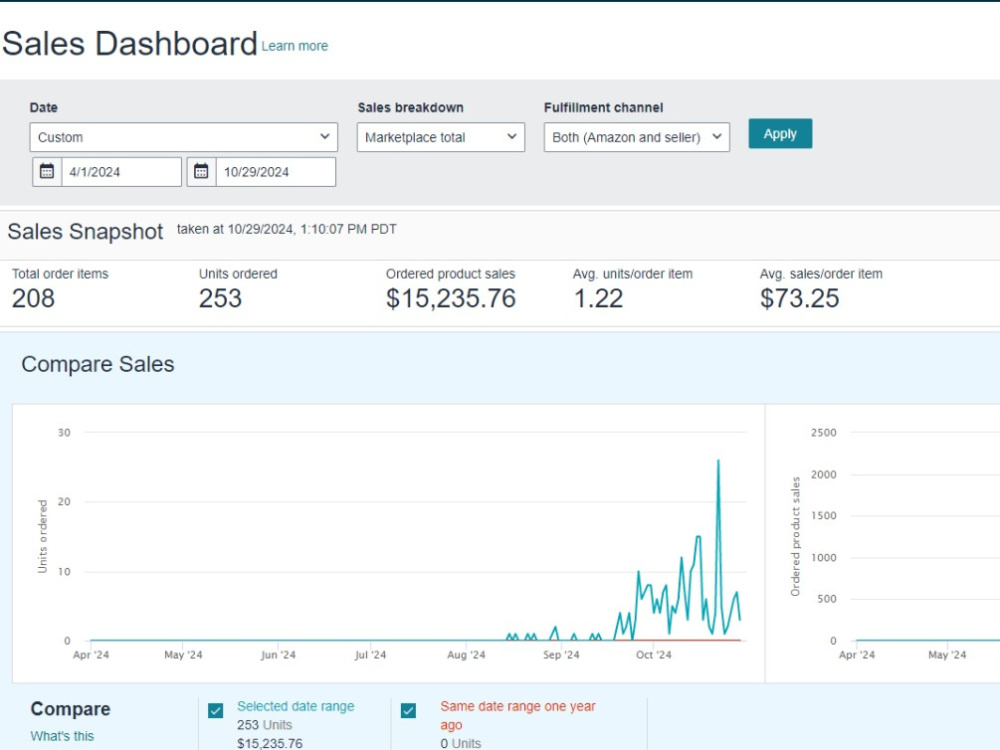Click the Avg. units/order item value 1.22
The height and width of the screenshot is (750, 1000).
[x=598, y=298]
